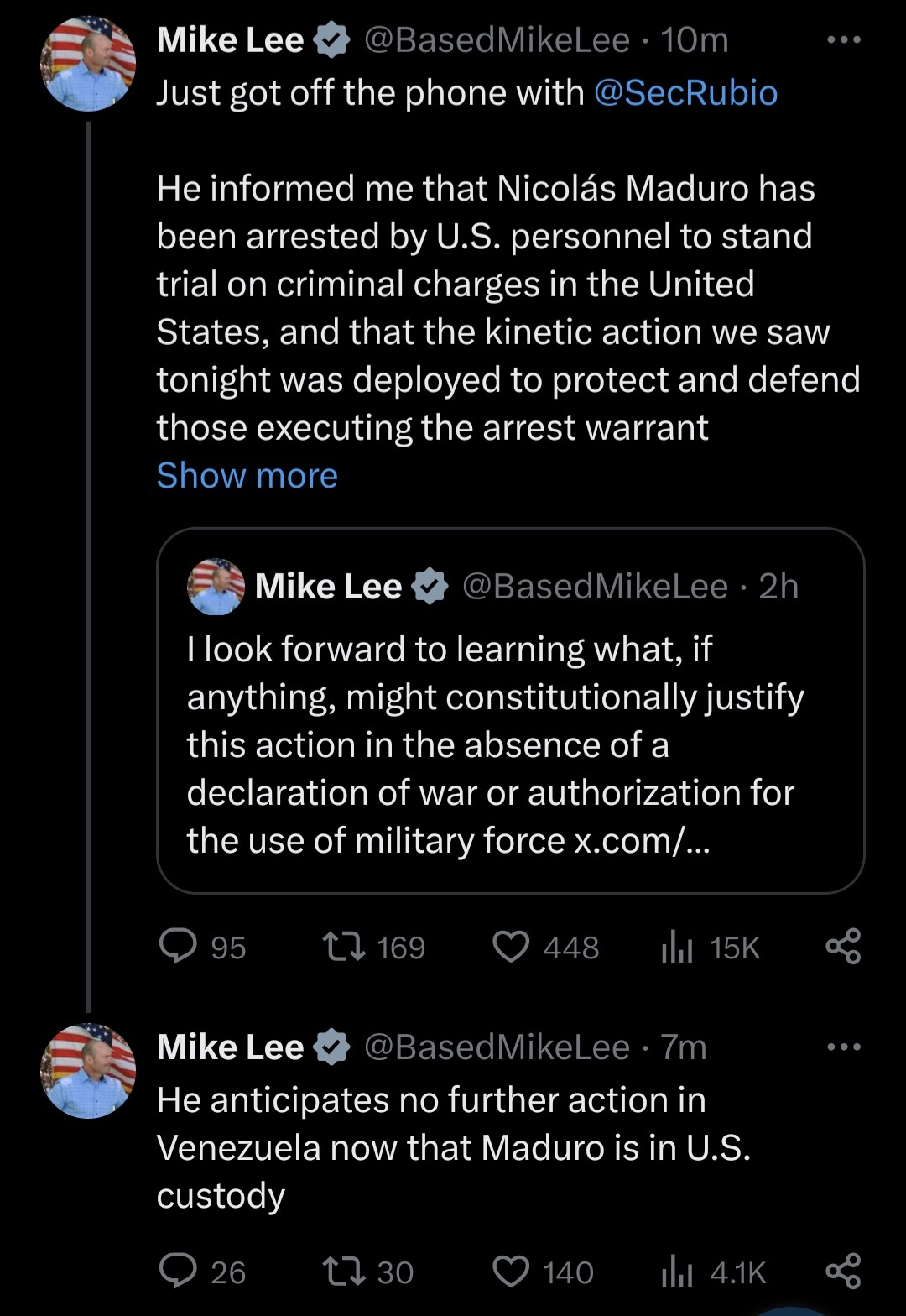The height and width of the screenshot is (1316, 906).
Task: Share the second tweet about Venezuela
Action: [x=843, y=1272]
